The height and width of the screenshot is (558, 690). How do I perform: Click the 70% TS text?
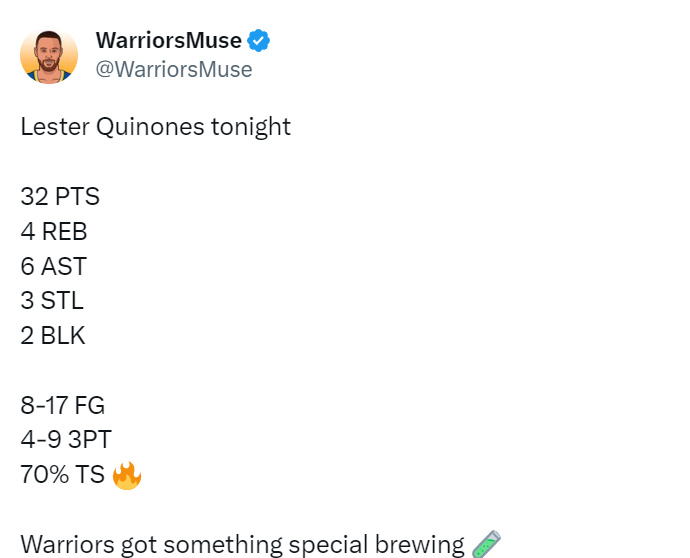[62, 475]
